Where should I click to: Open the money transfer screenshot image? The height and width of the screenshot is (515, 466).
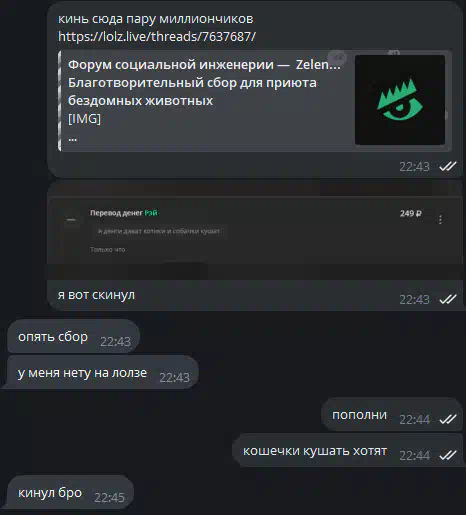[255, 231]
